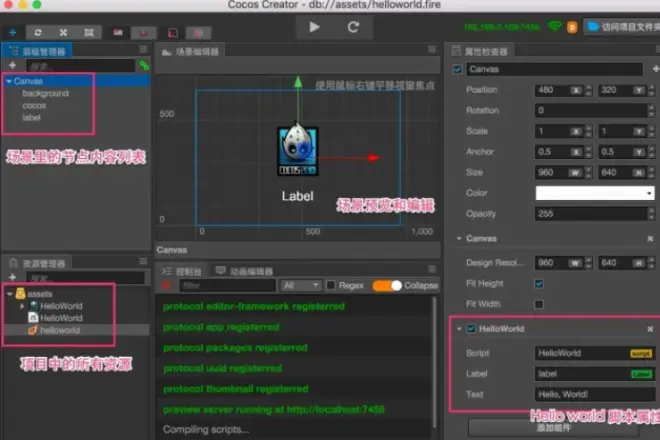The image size is (660, 440).
Task: Add a node with hierarchy plus button
Action: [12, 65]
